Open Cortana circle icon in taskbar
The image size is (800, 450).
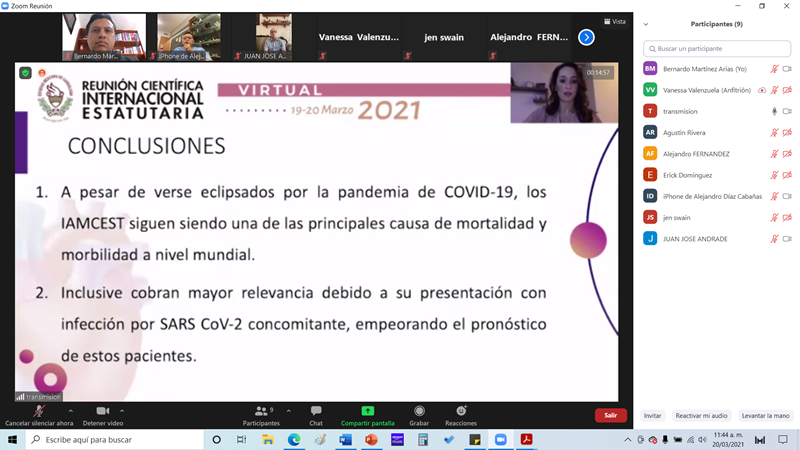tap(216, 439)
